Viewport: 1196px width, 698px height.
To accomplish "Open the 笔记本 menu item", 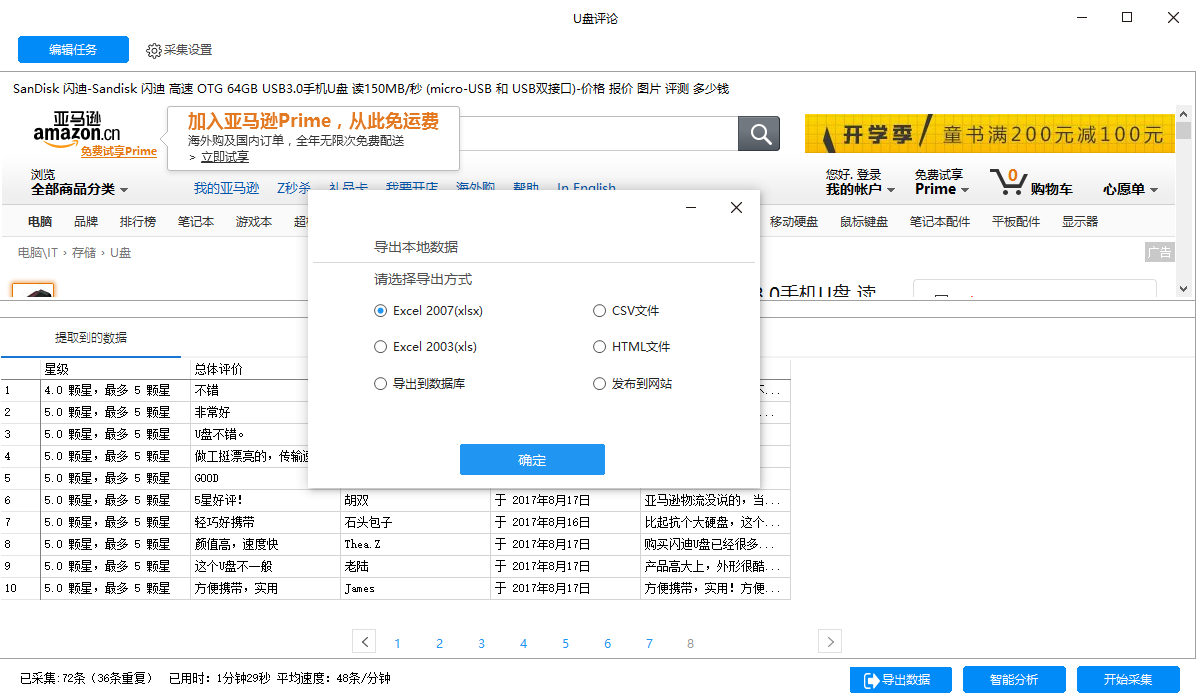I will [196, 222].
